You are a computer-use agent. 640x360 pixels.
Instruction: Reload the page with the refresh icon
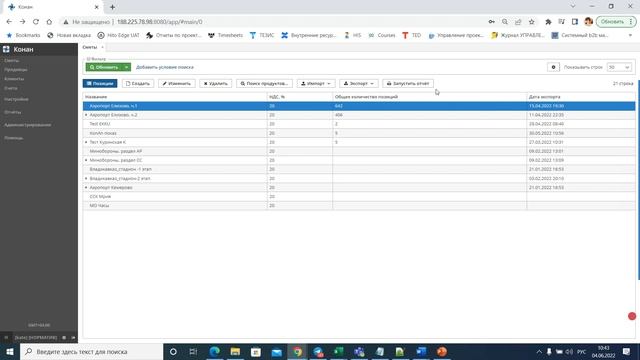click(36, 22)
